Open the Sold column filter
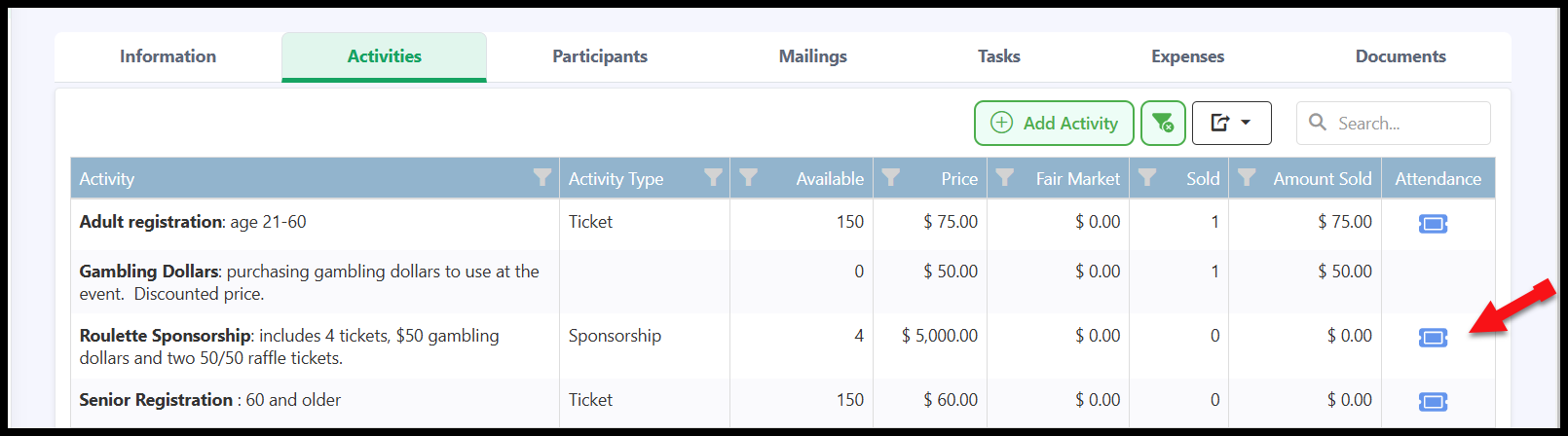Screen dimensions: 1568x436 click(x=1147, y=177)
